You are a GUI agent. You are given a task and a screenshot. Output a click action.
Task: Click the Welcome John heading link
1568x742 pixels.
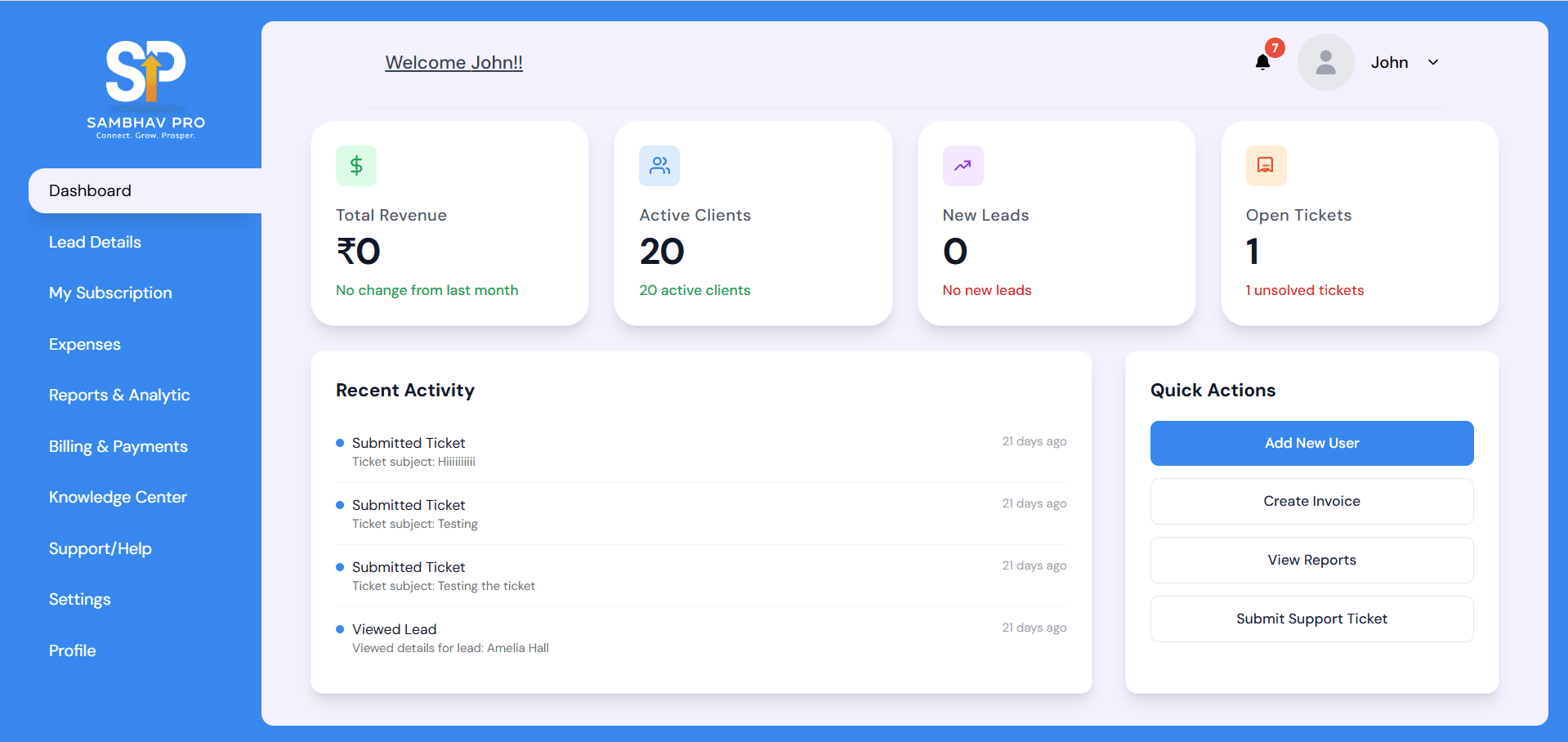pos(453,62)
